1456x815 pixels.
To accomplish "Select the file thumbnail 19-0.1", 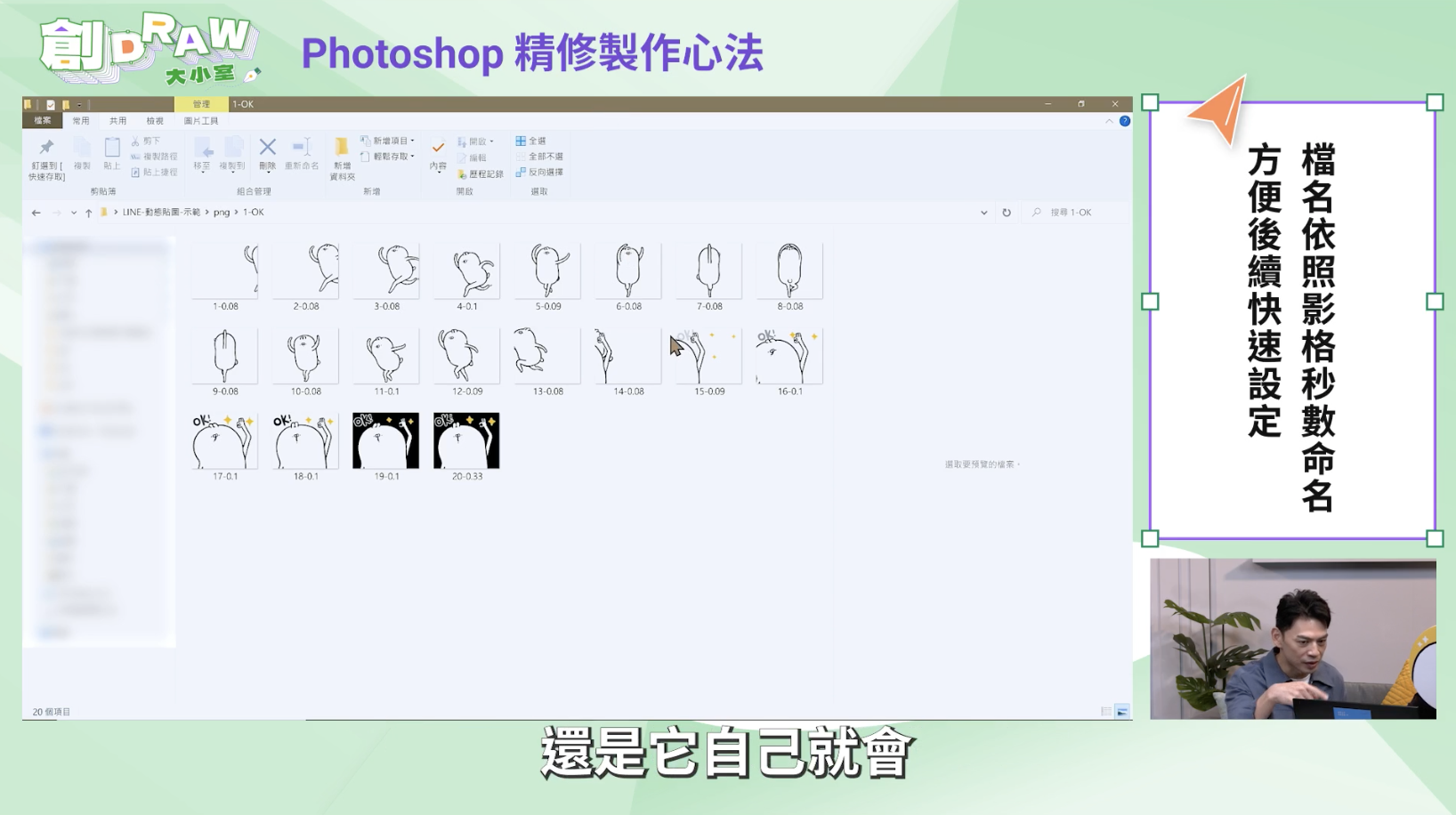I will tap(386, 440).
